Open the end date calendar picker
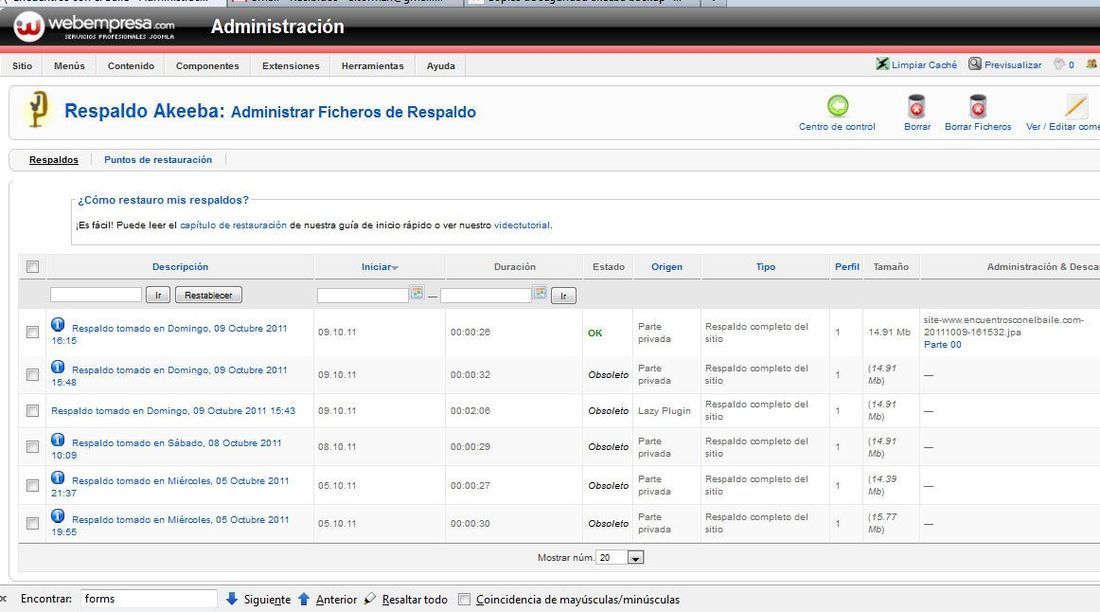The image size is (1100, 612). click(x=539, y=293)
